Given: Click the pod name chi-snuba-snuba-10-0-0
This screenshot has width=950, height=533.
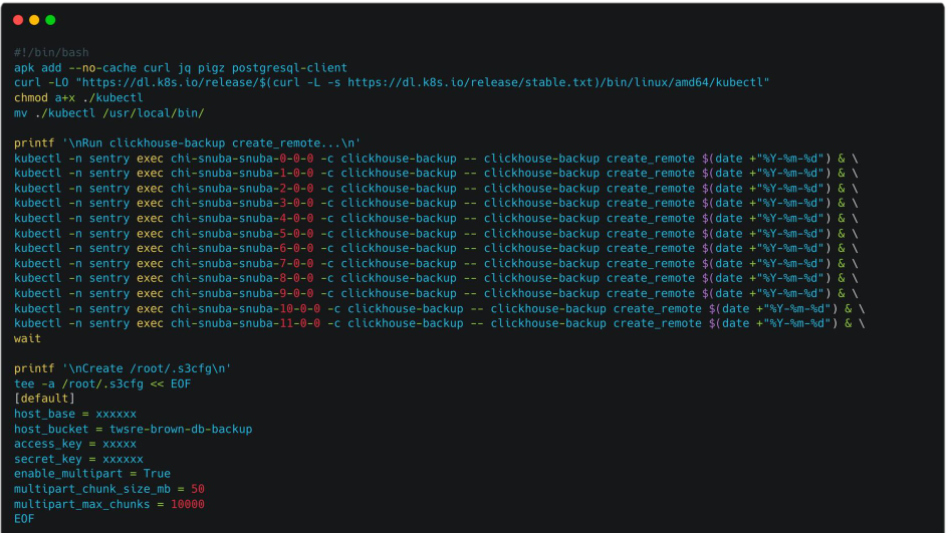Looking at the screenshot, I should (245, 308).
